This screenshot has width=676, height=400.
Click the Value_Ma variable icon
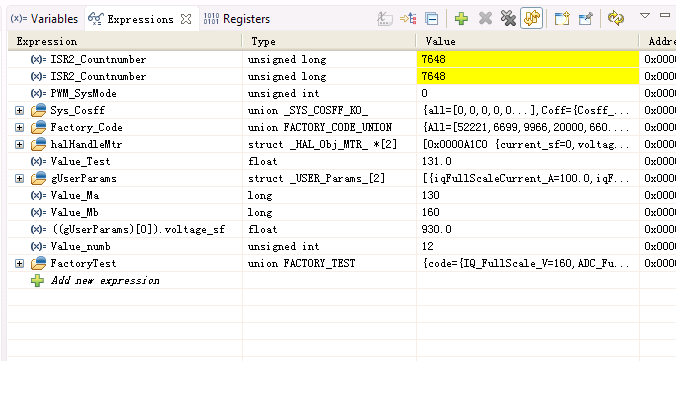(38, 195)
